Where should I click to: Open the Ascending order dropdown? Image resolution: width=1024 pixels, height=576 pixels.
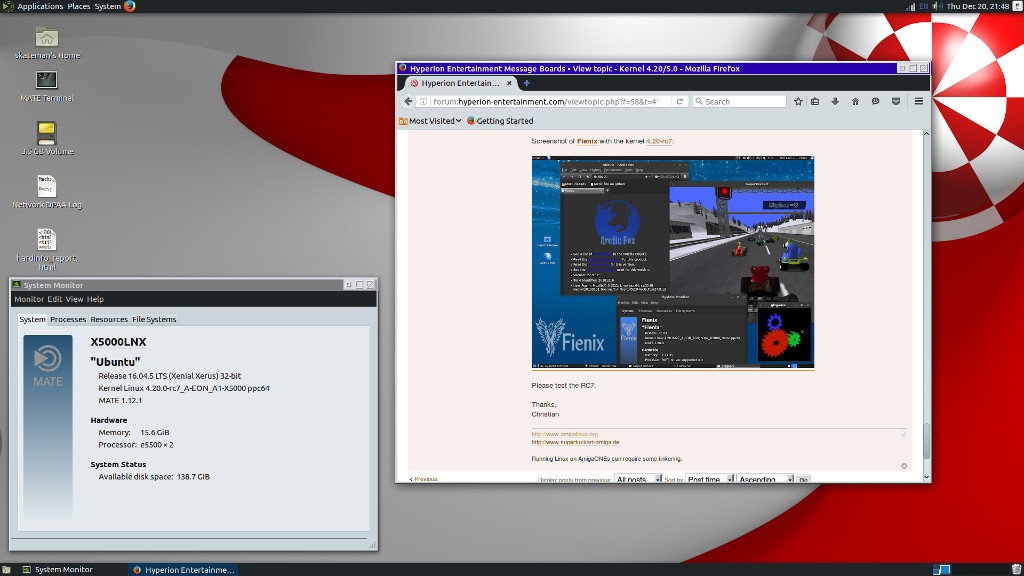[x=765, y=479]
